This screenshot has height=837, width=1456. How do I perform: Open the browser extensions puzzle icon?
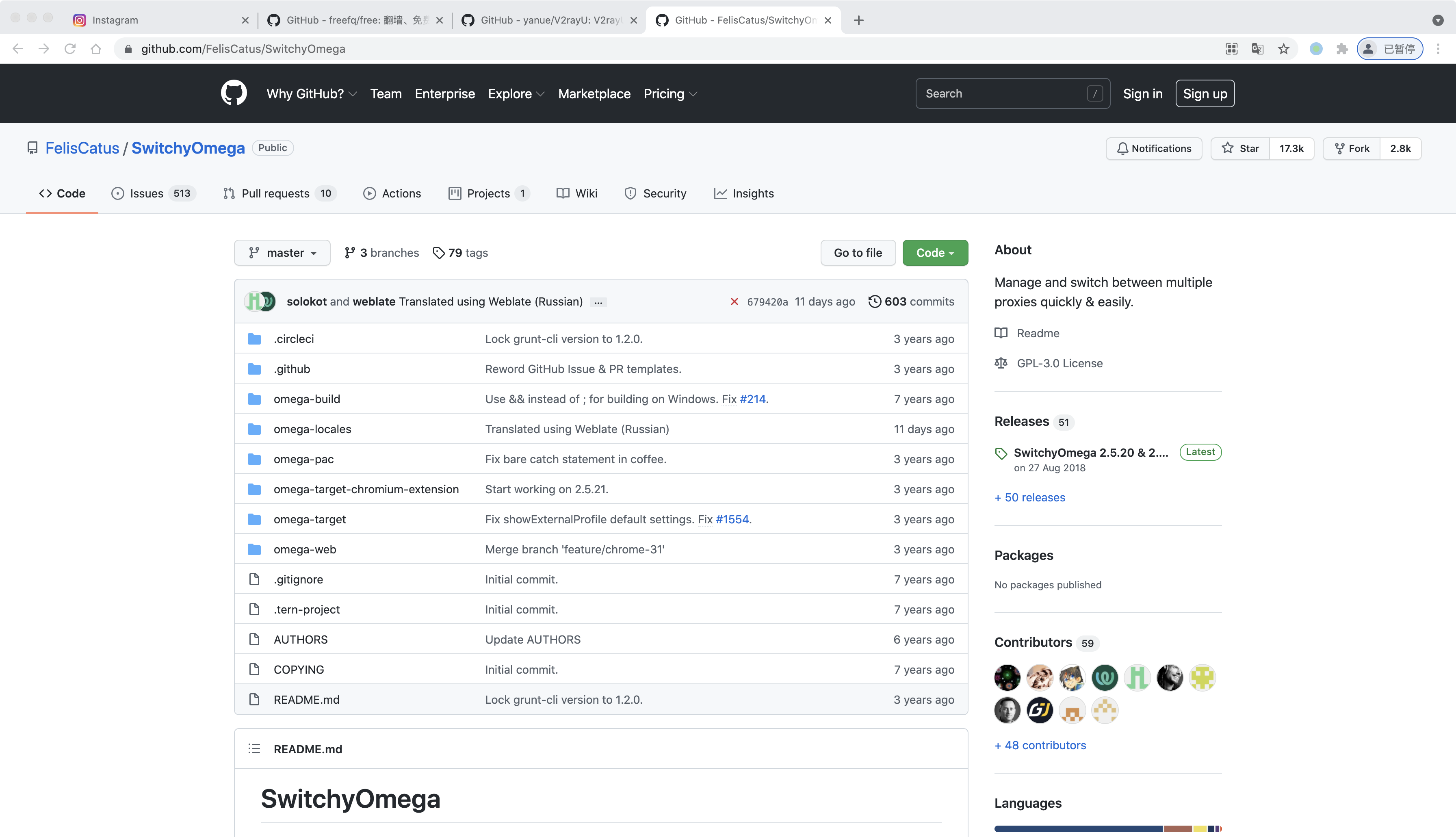[x=1342, y=49]
